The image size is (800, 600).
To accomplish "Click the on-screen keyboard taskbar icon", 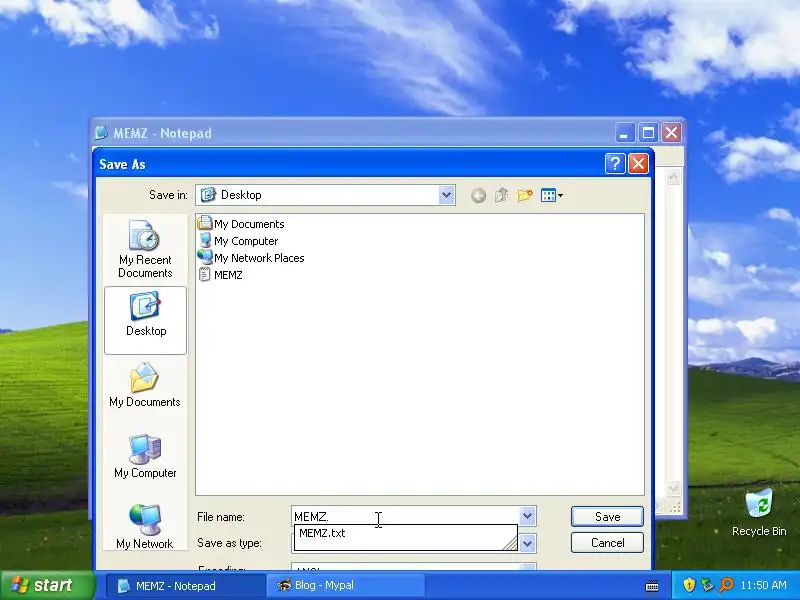I will tap(652, 586).
